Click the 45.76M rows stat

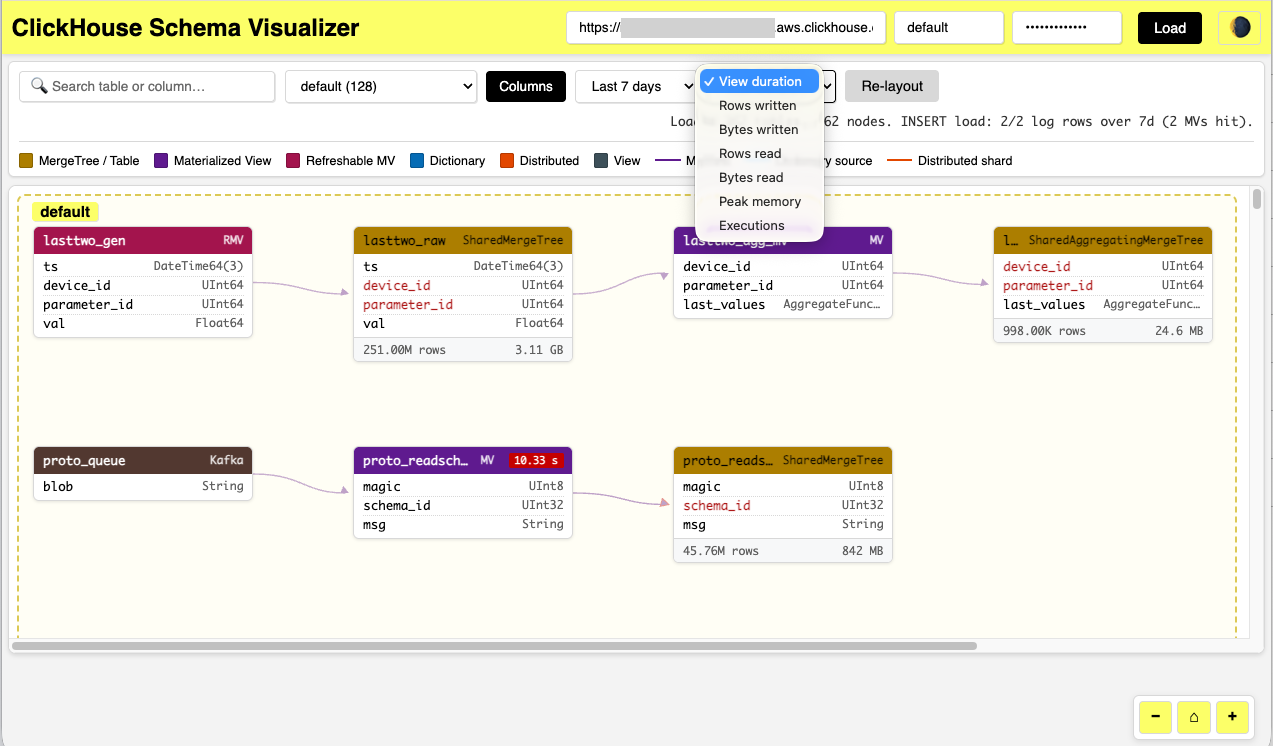coord(721,550)
